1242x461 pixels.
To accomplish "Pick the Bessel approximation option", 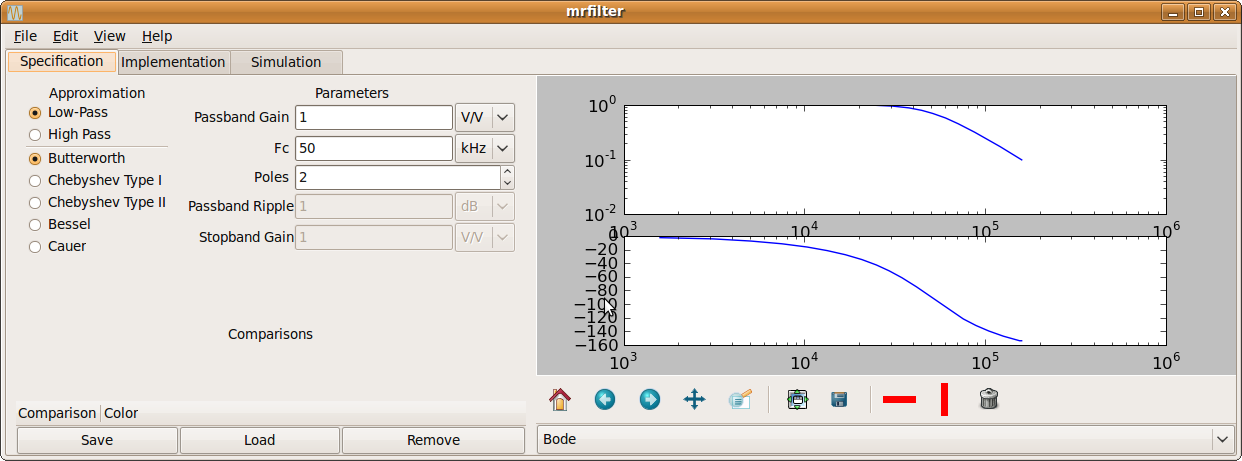I will click(x=36, y=225).
